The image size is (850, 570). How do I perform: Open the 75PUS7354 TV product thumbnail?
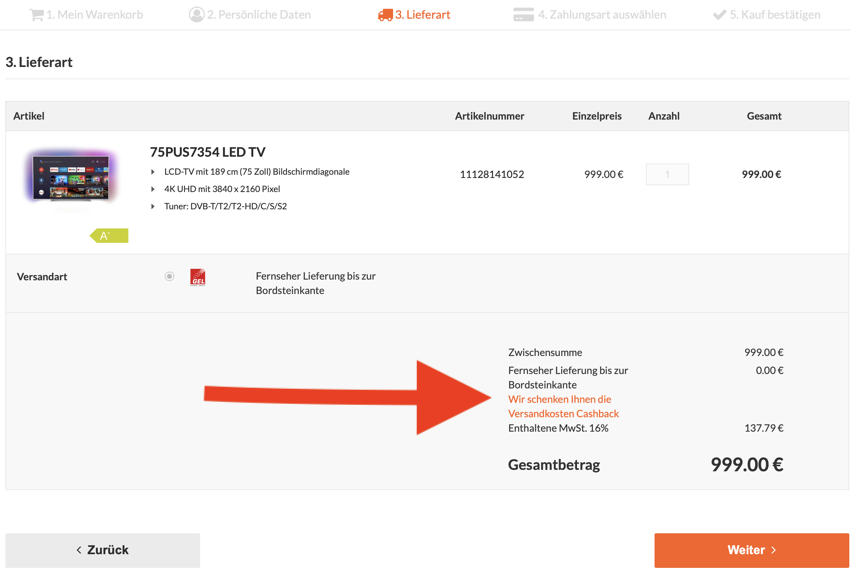(70, 178)
